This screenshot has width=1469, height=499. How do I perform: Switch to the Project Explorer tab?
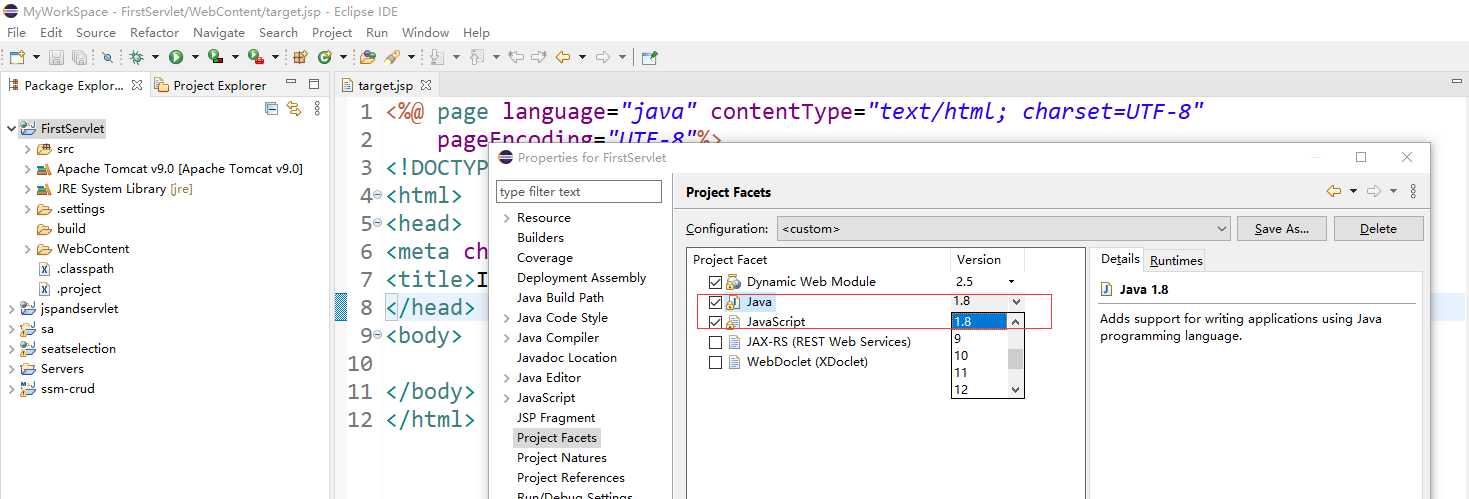pyautogui.click(x=211, y=85)
